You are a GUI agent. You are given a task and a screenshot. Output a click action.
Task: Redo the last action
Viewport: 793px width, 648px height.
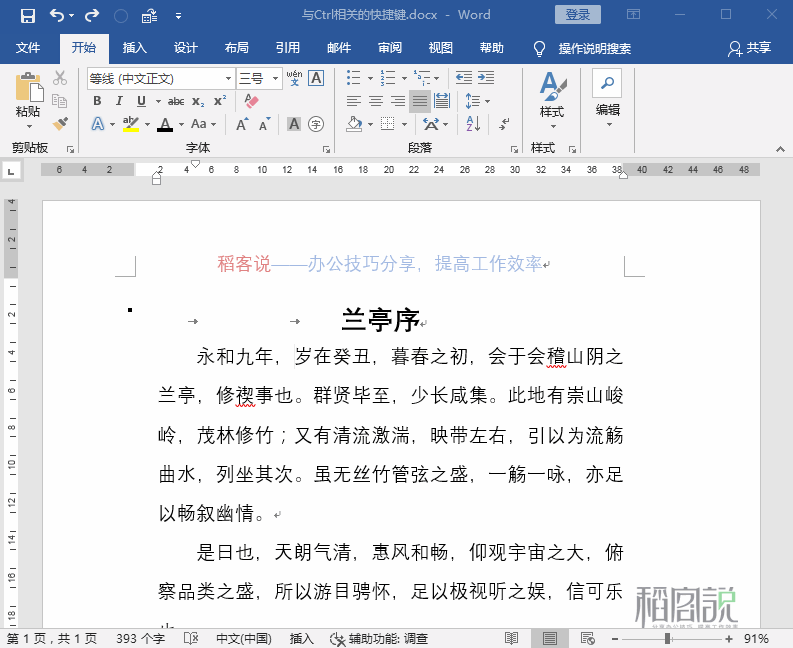click(92, 16)
